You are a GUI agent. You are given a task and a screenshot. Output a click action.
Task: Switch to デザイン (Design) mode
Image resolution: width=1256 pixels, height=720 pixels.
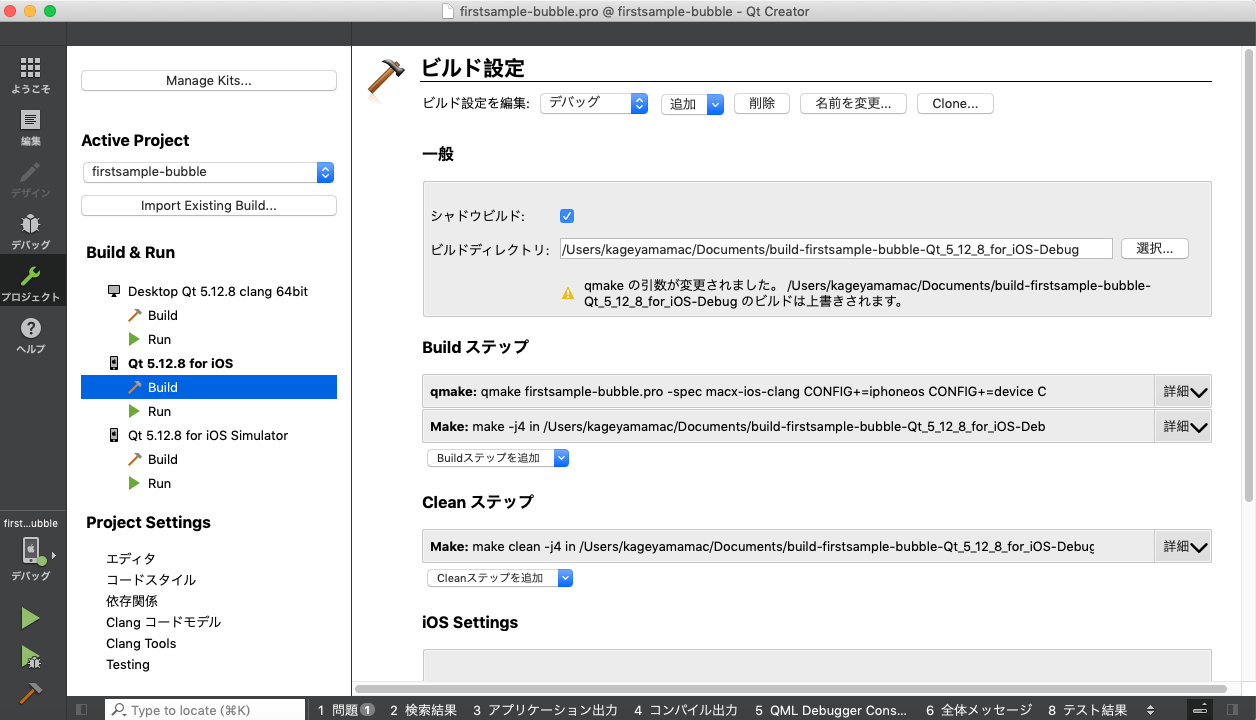tap(31, 179)
